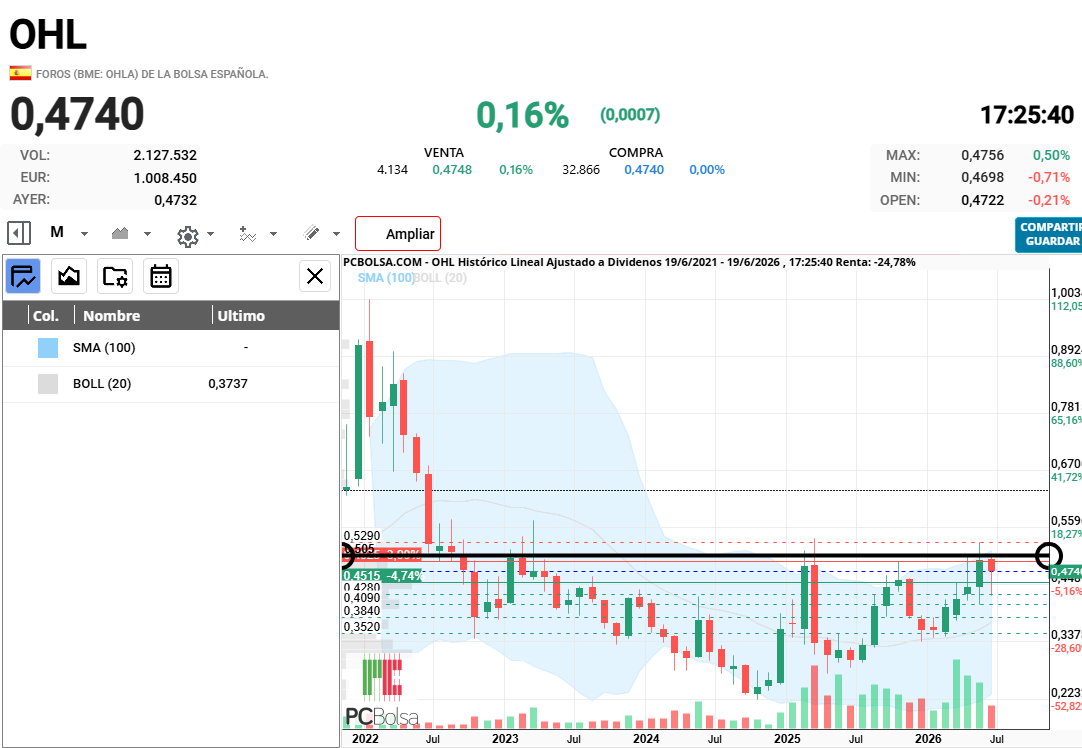Close the indicators side panel
1082x748 pixels.
tap(315, 276)
